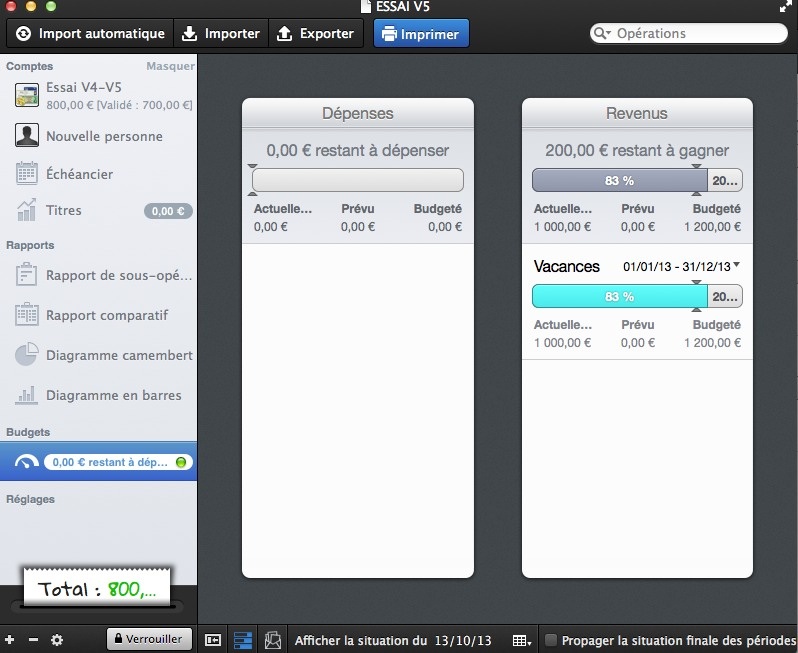
Task: Click the 200,00 € restant à gagner text
Action: pos(637,150)
